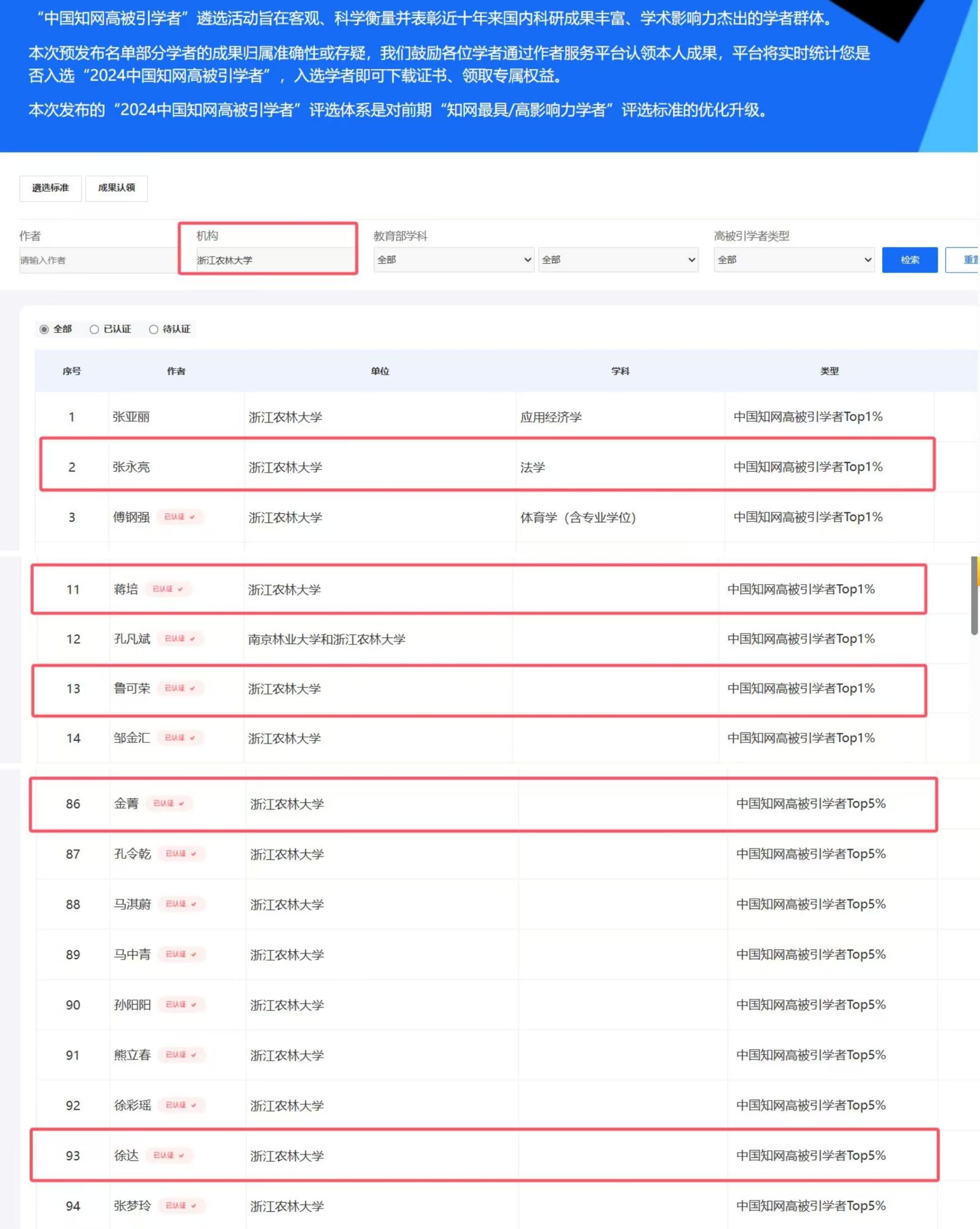Open the 成果认领 tab

[116, 188]
